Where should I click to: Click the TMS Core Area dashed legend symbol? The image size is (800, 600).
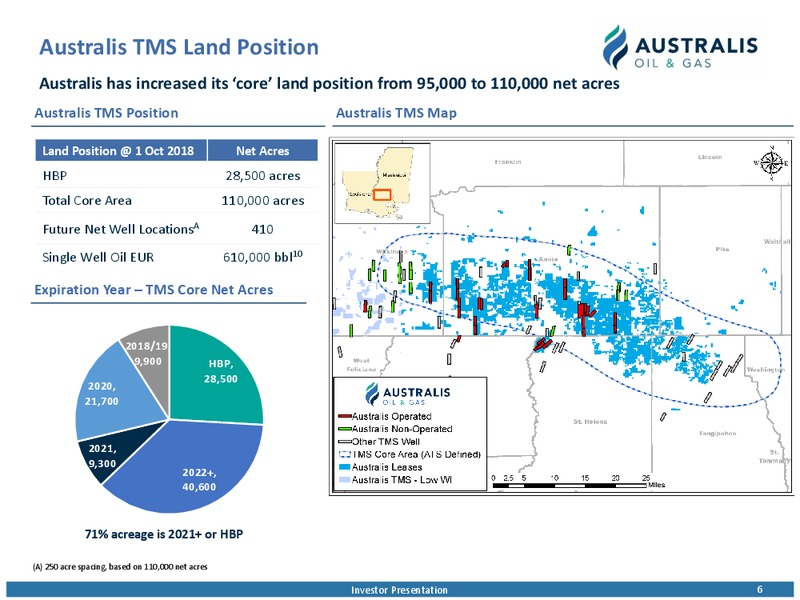tap(345, 454)
